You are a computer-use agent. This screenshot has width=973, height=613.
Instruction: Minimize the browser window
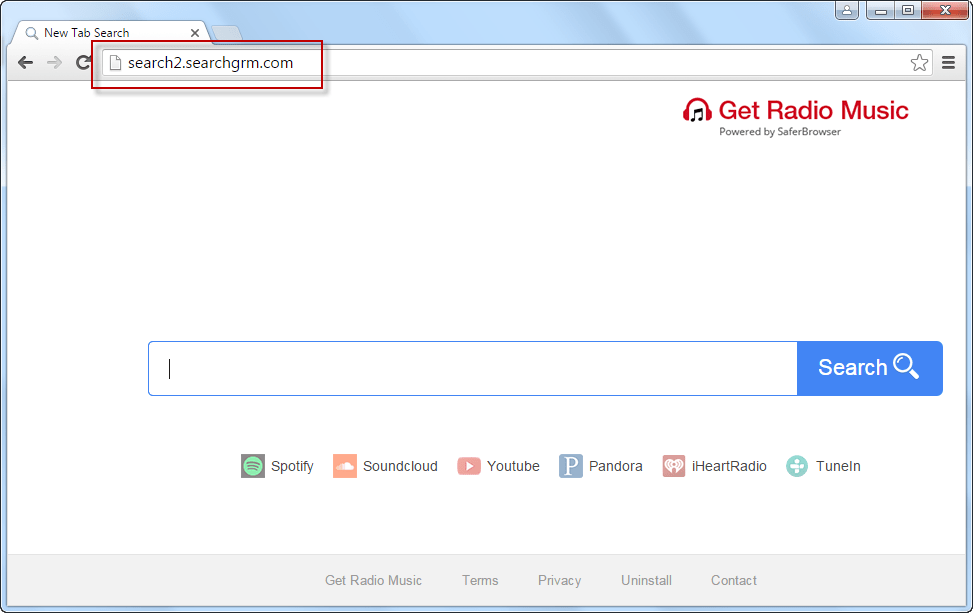880,10
